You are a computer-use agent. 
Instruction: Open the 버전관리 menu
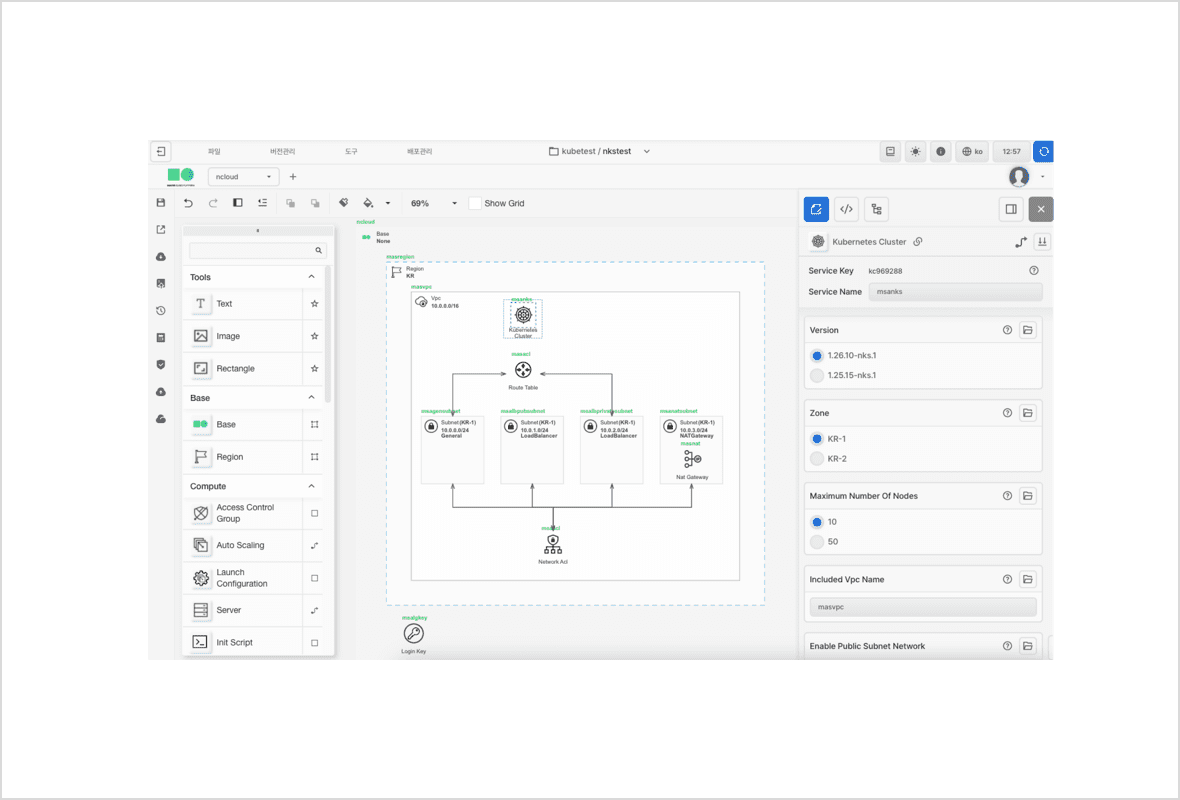click(283, 152)
